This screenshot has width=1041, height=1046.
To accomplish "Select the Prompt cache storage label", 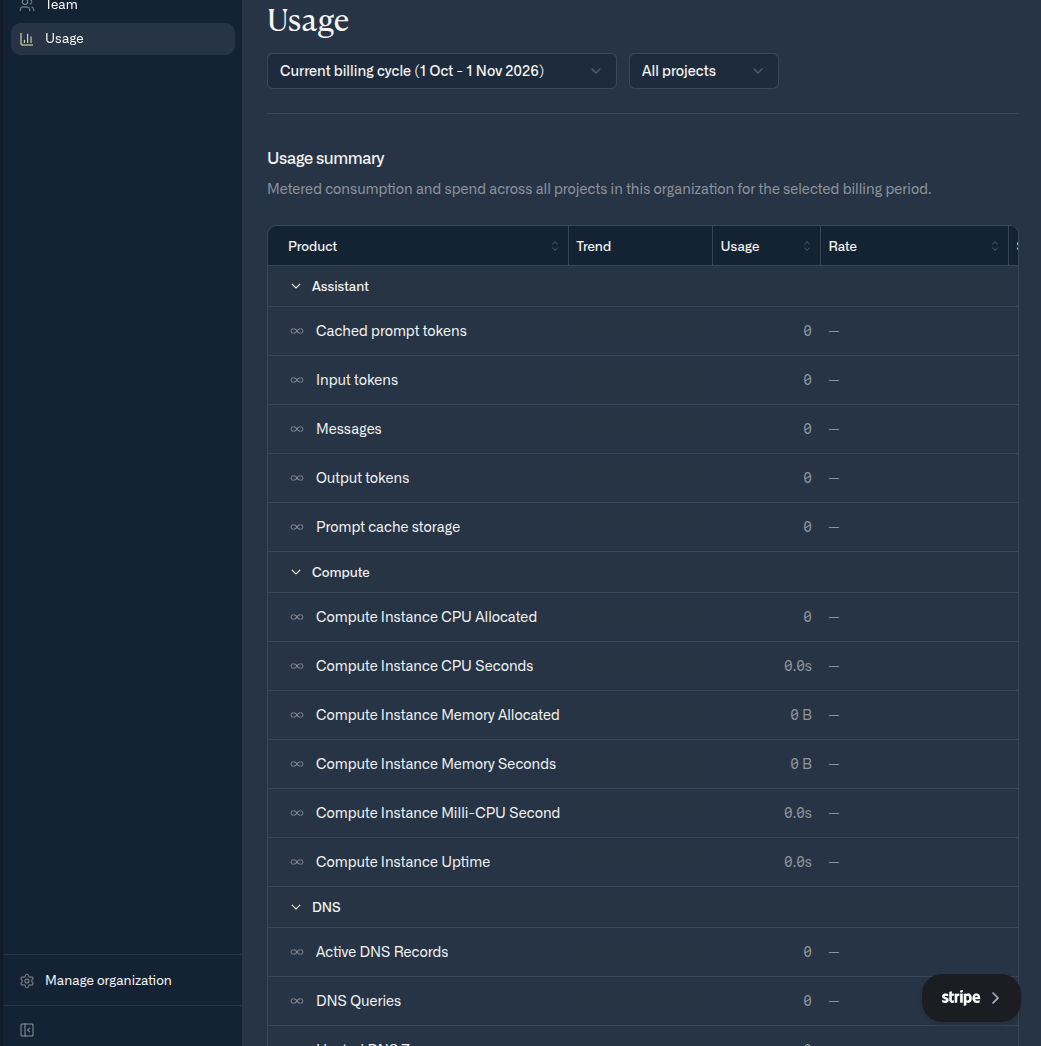I will pyautogui.click(x=388, y=527).
